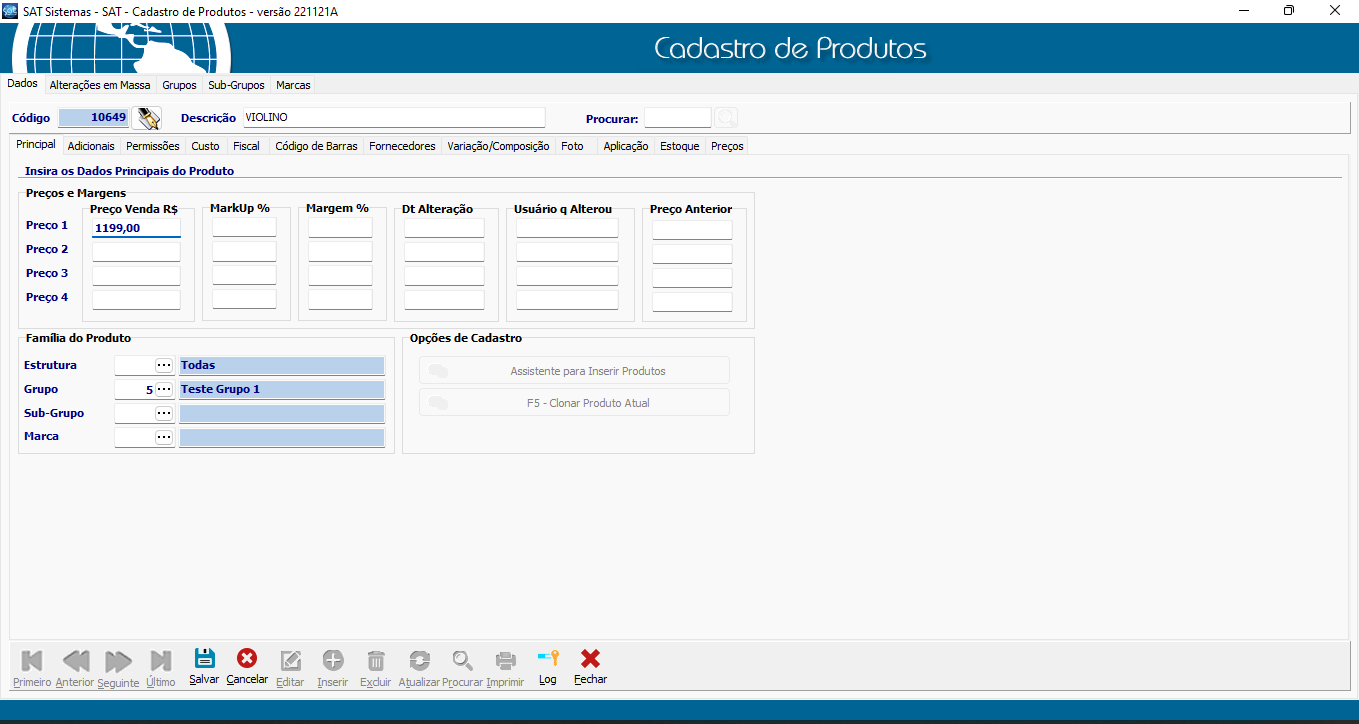The height and width of the screenshot is (724, 1359).
Task: Click Assistente para Inserir Produtos button
Action: coord(574,371)
